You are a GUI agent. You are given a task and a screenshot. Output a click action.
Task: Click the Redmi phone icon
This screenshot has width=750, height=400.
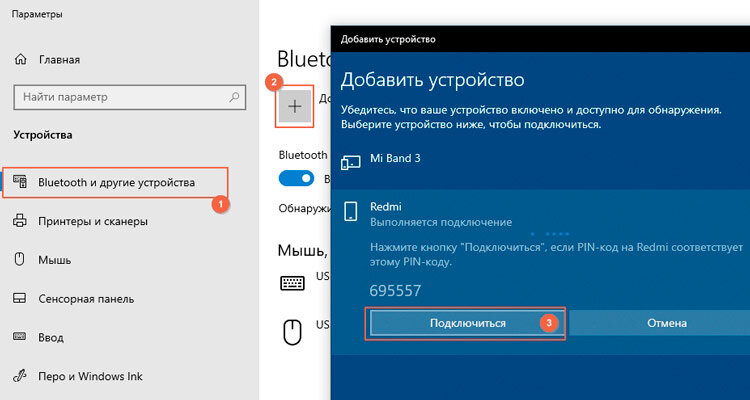click(351, 211)
